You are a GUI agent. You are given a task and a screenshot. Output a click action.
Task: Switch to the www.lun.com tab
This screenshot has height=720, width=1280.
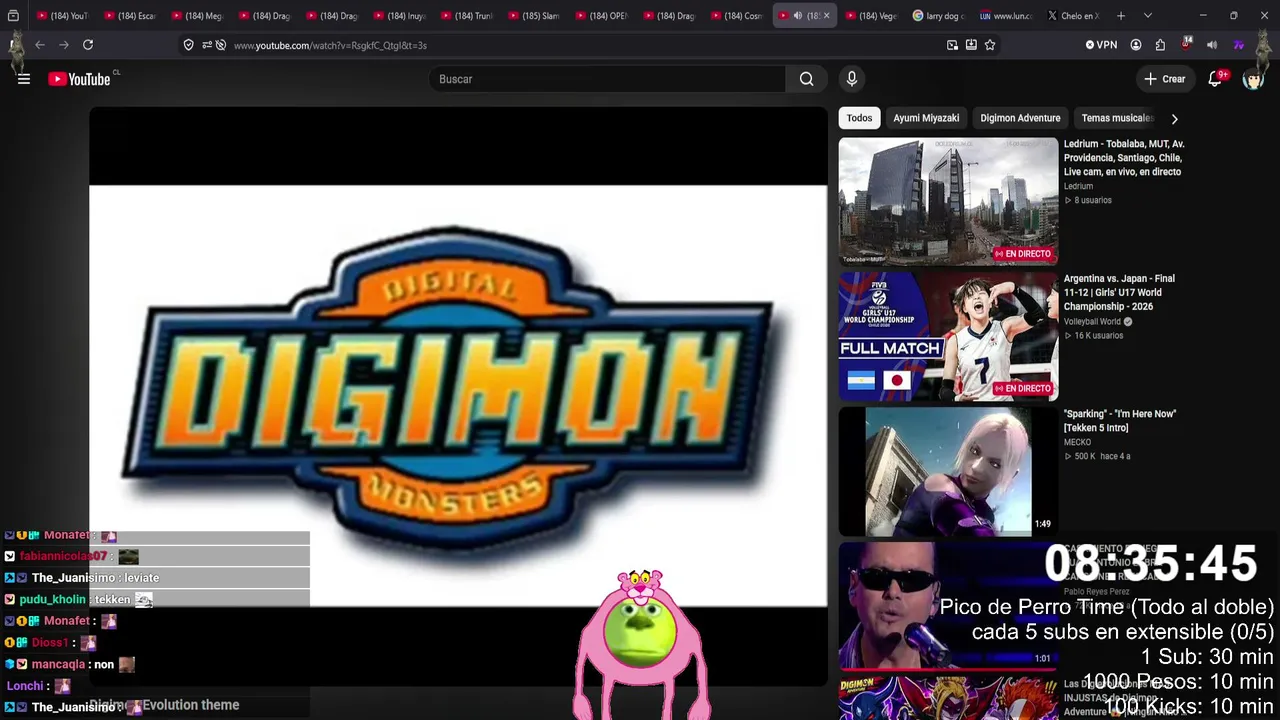tap(1005, 16)
